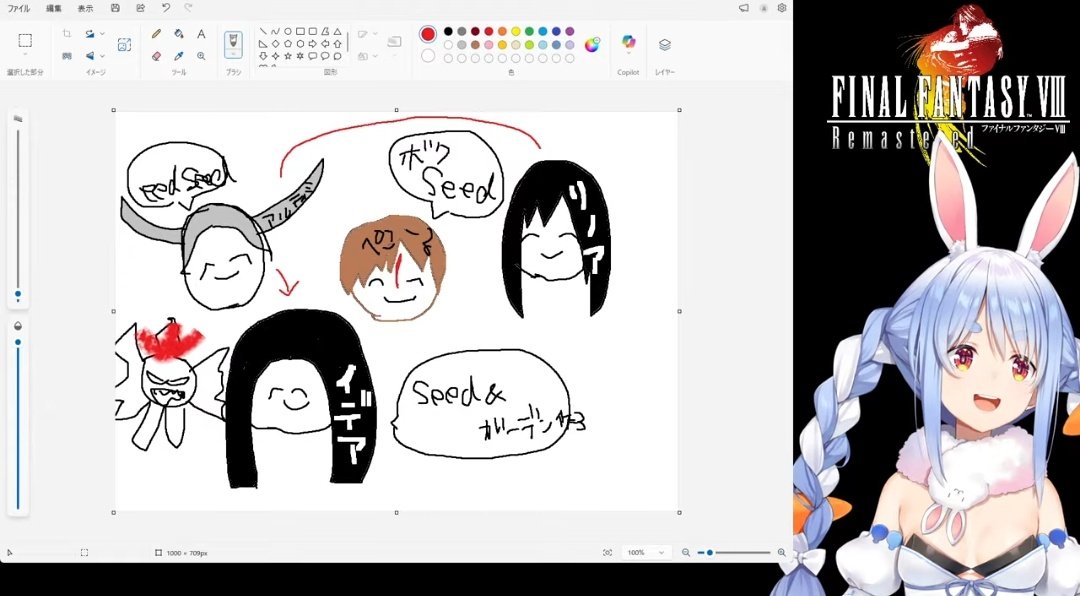
Task: Pick the black color swatch
Action: 448,31
